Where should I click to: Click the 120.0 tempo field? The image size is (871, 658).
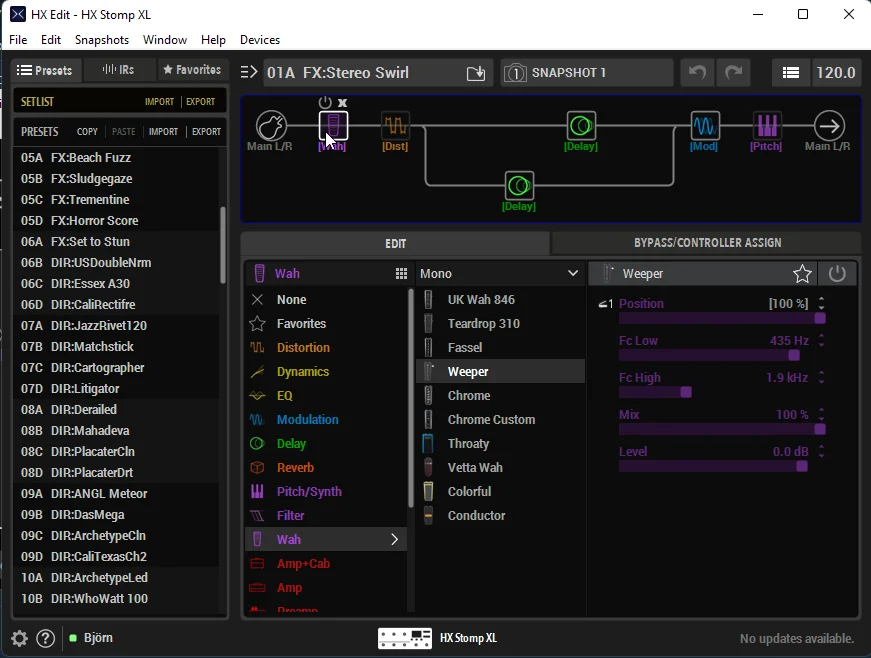[836, 73]
